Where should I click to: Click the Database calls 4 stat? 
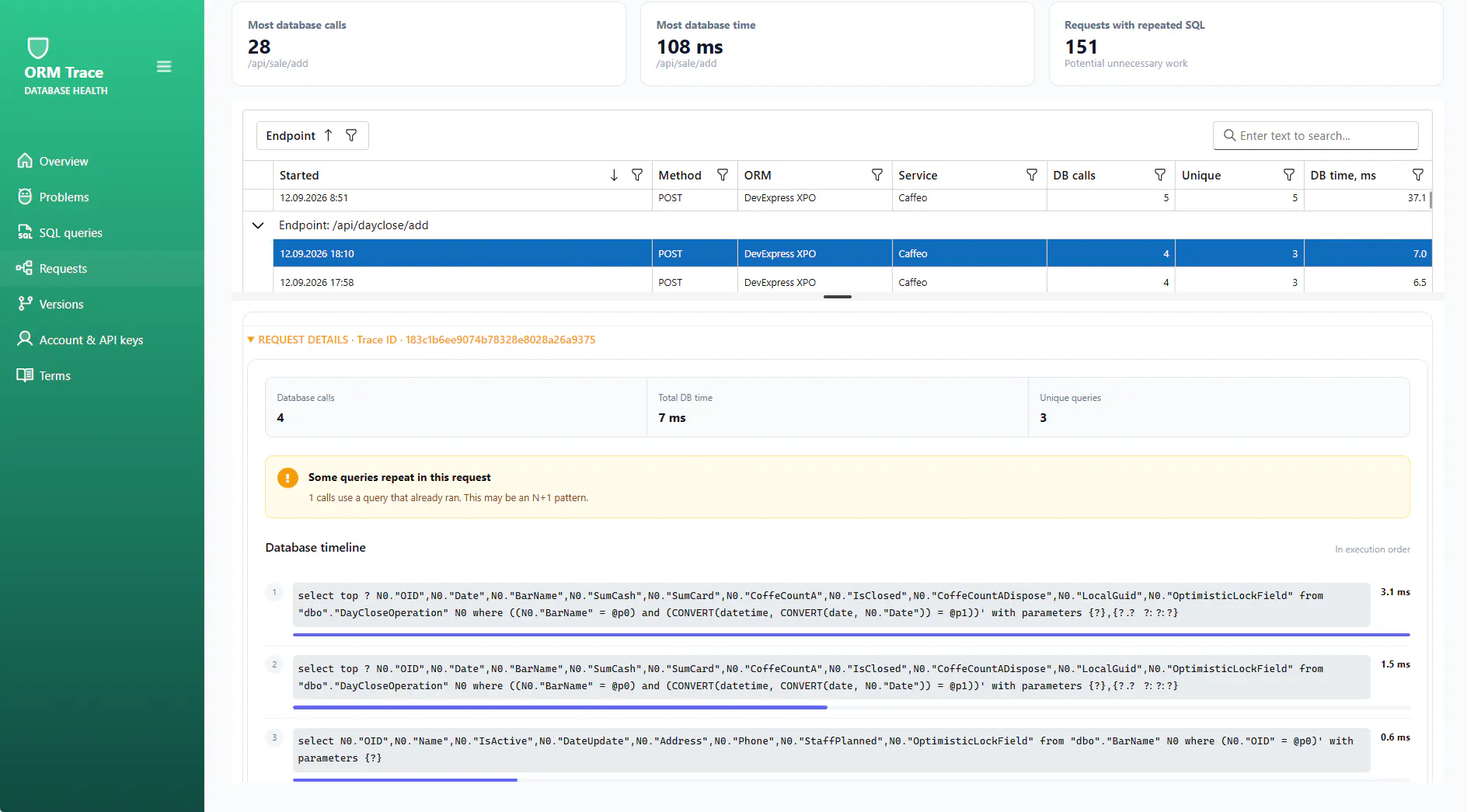point(455,407)
